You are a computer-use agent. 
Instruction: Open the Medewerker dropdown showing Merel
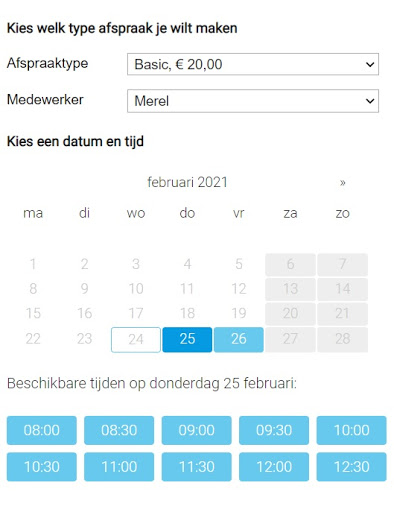tap(253, 101)
